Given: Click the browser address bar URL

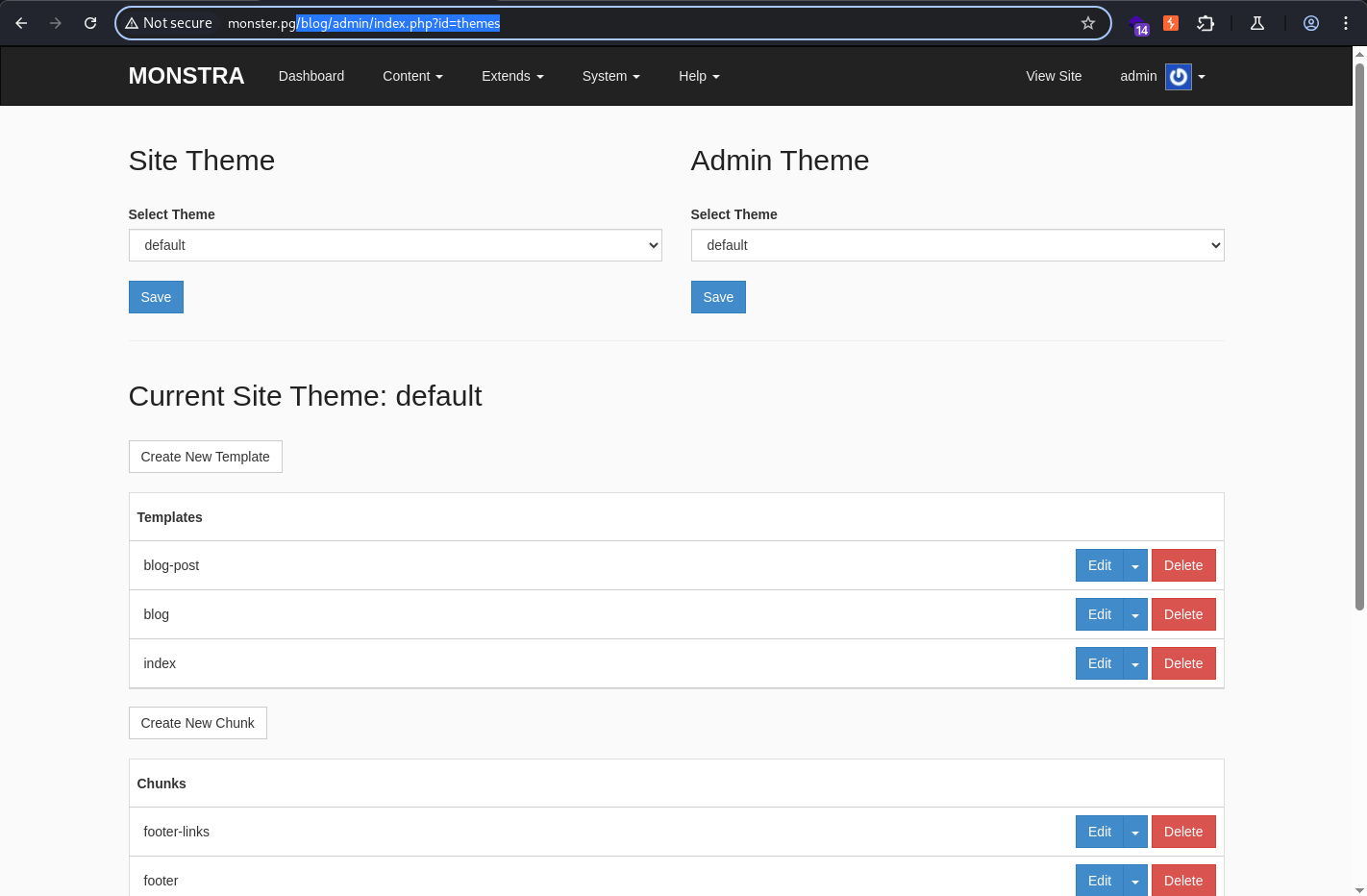Looking at the screenshot, I should click(x=363, y=23).
